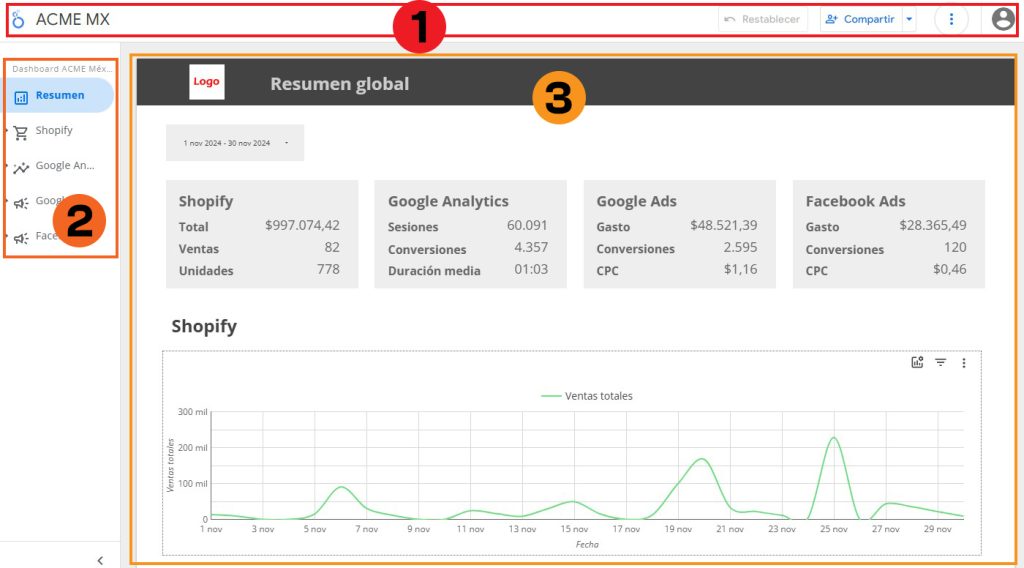Screen dimensions: 1024x568
Task: Click the Google Ads megaphone icon in sidebar
Action: [x=21, y=203]
